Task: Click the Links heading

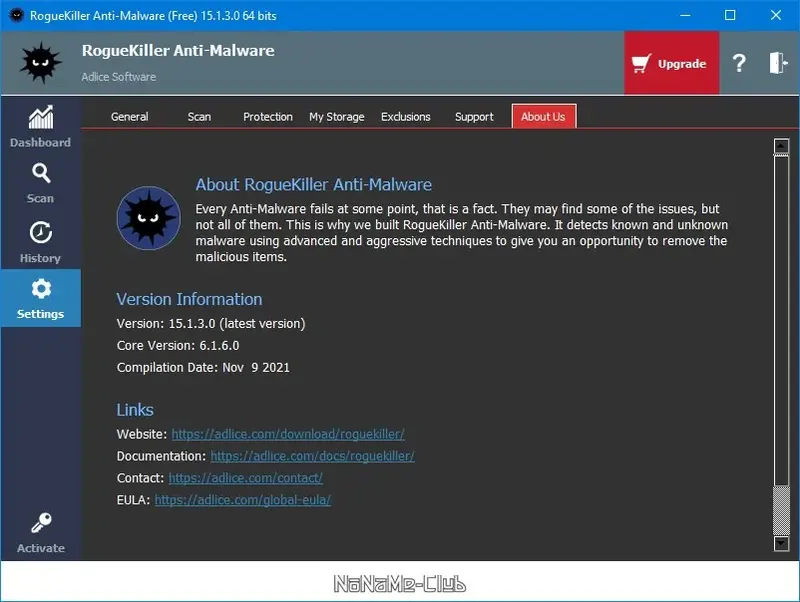Action: click(x=135, y=410)
